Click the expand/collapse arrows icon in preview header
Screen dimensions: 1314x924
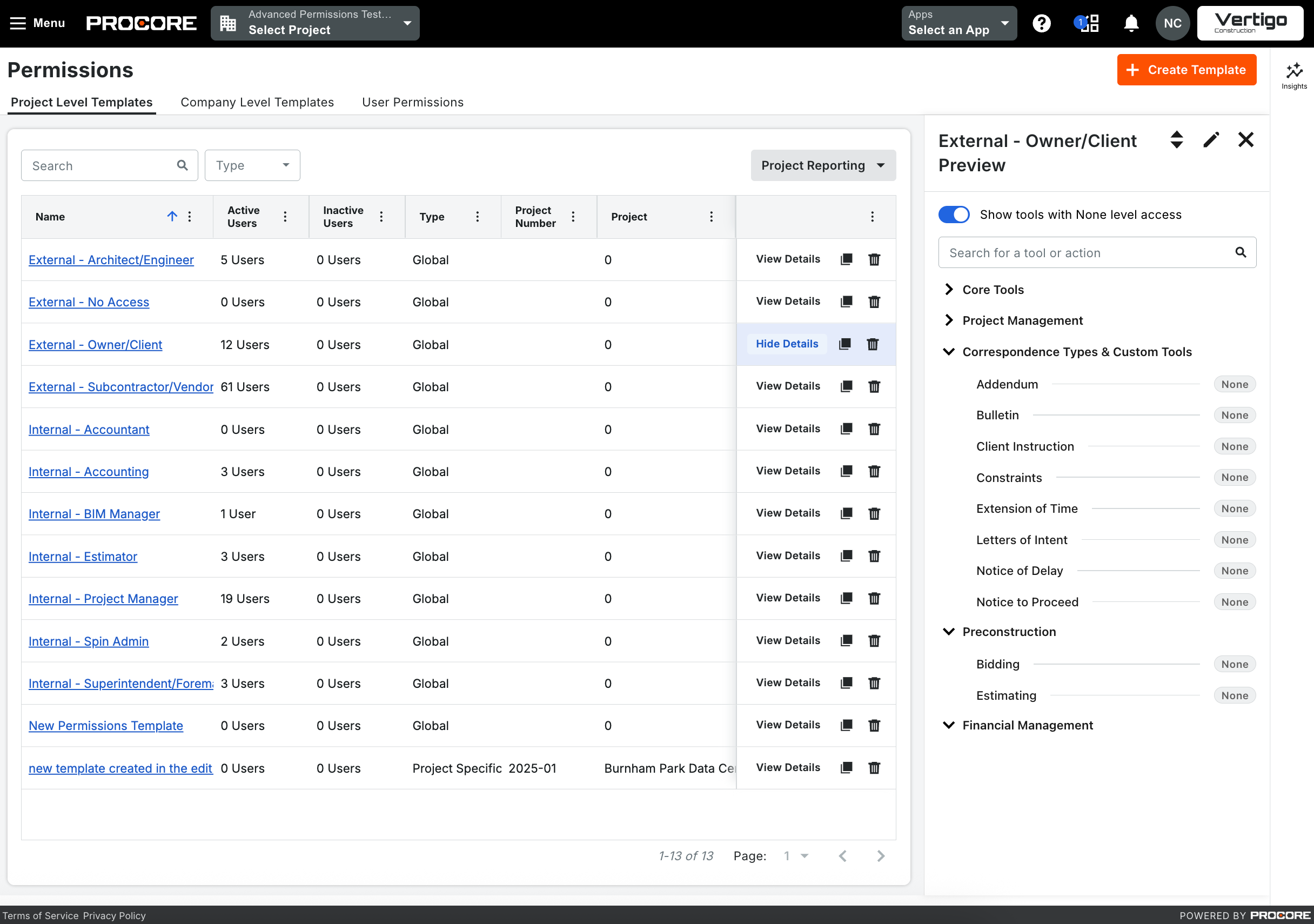pyautogui.click(x=1176, y=140)
